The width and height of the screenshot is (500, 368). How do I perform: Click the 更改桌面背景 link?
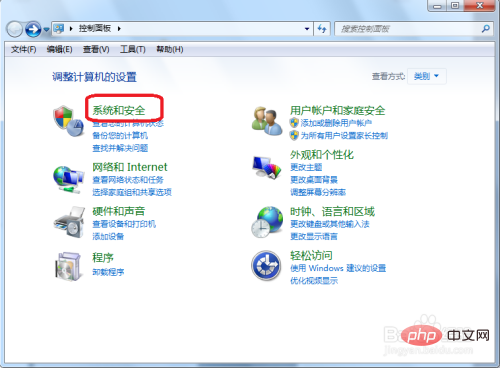pos(314,180)
